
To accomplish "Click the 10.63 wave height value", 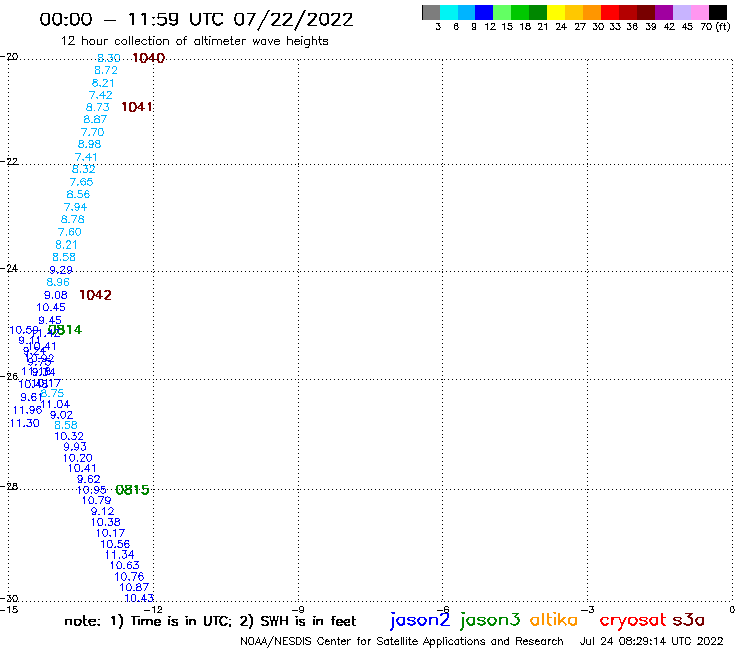I will point(125,565).
